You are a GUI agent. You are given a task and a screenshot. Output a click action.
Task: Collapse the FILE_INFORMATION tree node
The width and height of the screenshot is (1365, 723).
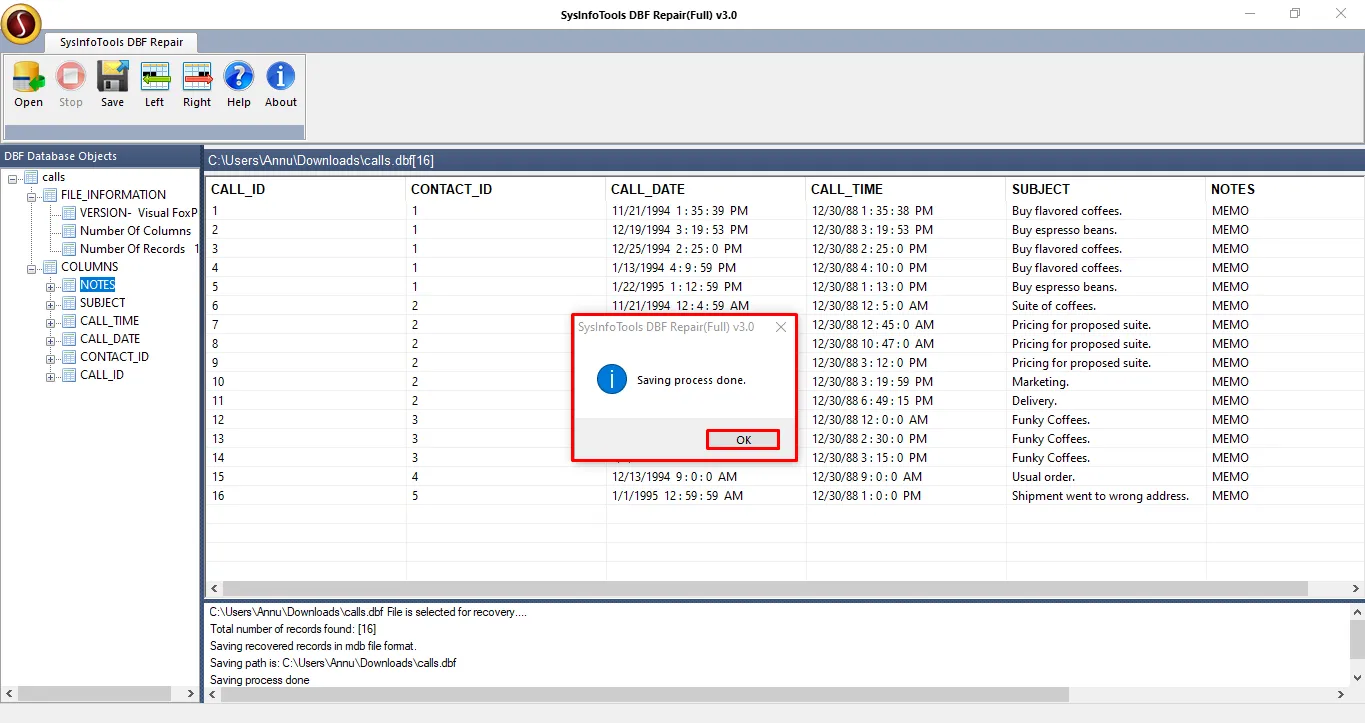[x=31, y=196]
